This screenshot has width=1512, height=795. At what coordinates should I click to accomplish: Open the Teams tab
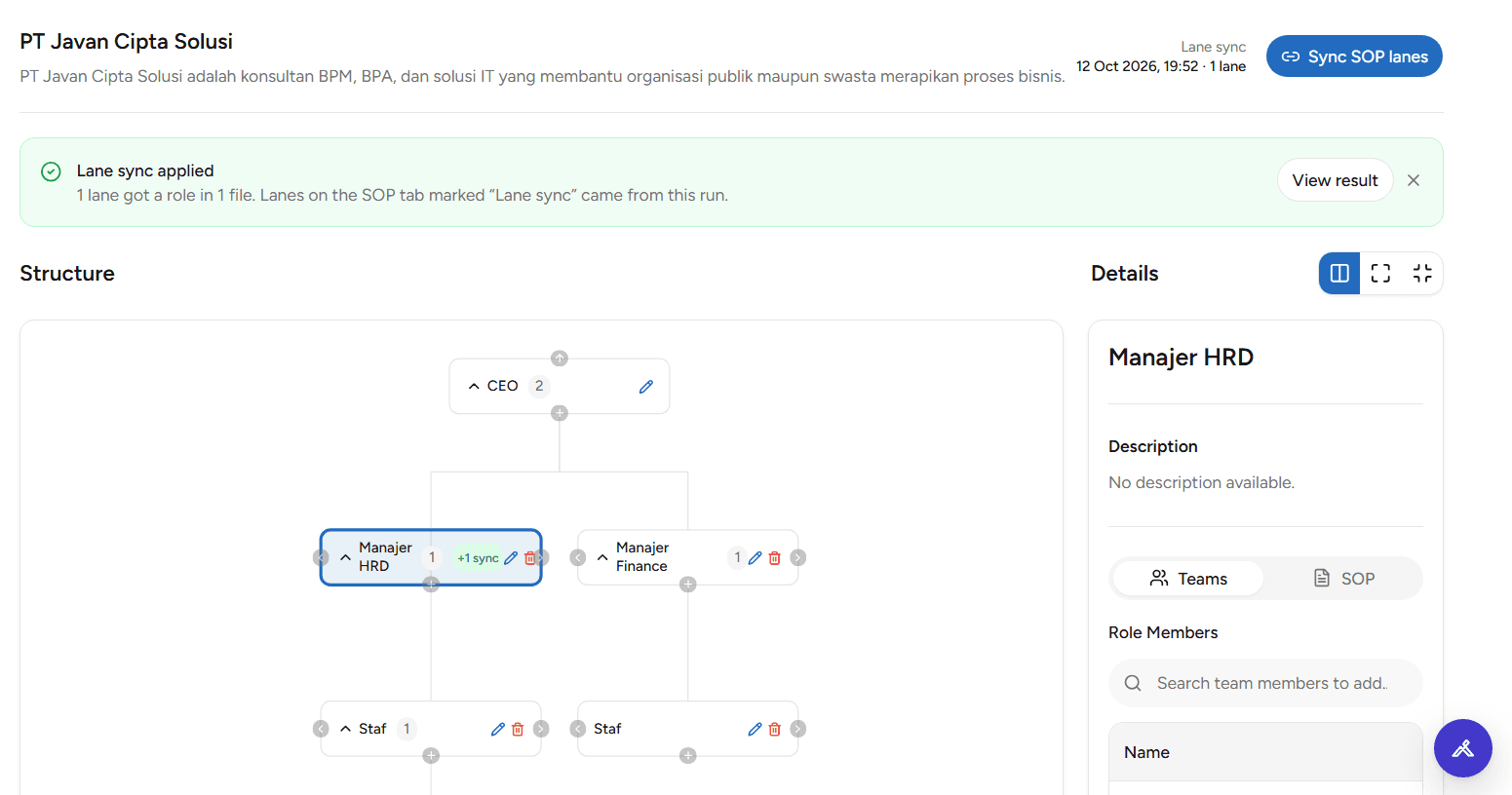(x=1188, y=579)
